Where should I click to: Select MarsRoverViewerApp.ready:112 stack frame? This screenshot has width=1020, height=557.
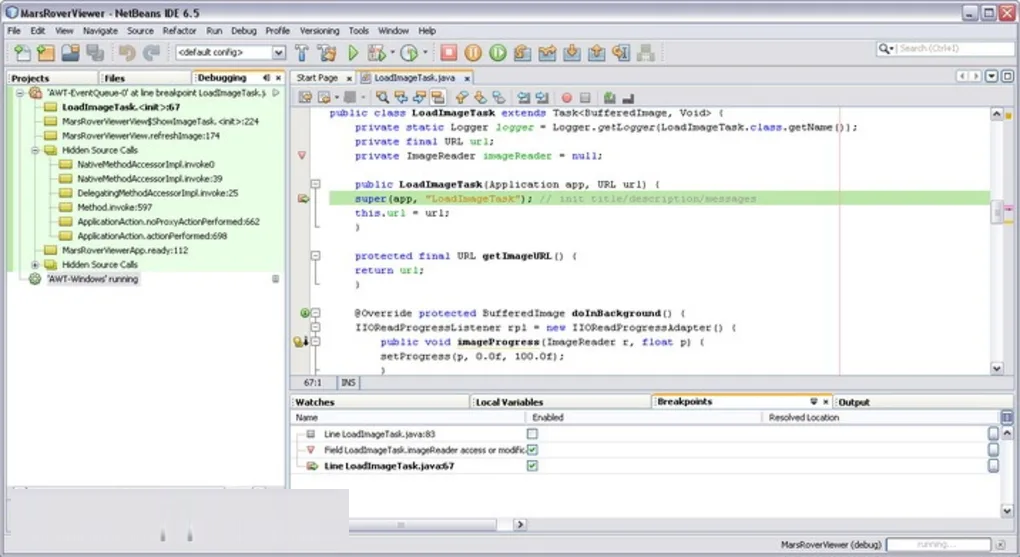click(x=125, y=251)
